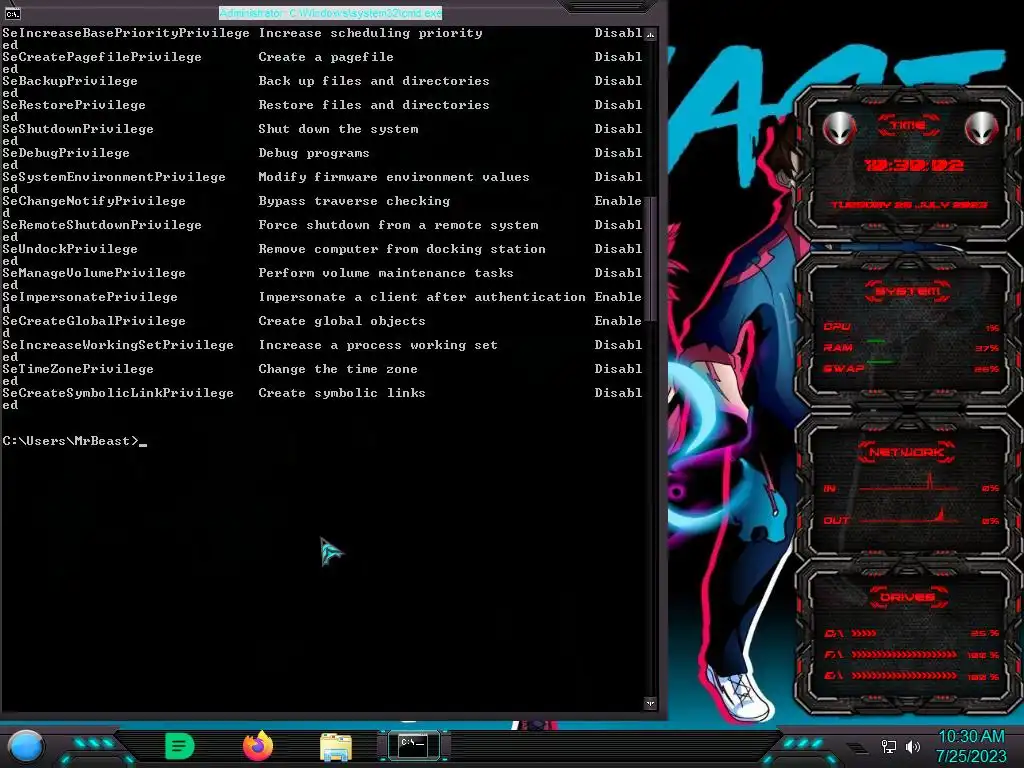Click the C:\Users\MrBeast> prompt line
This screenshot has width=1024, height=768.
point(71,441)
